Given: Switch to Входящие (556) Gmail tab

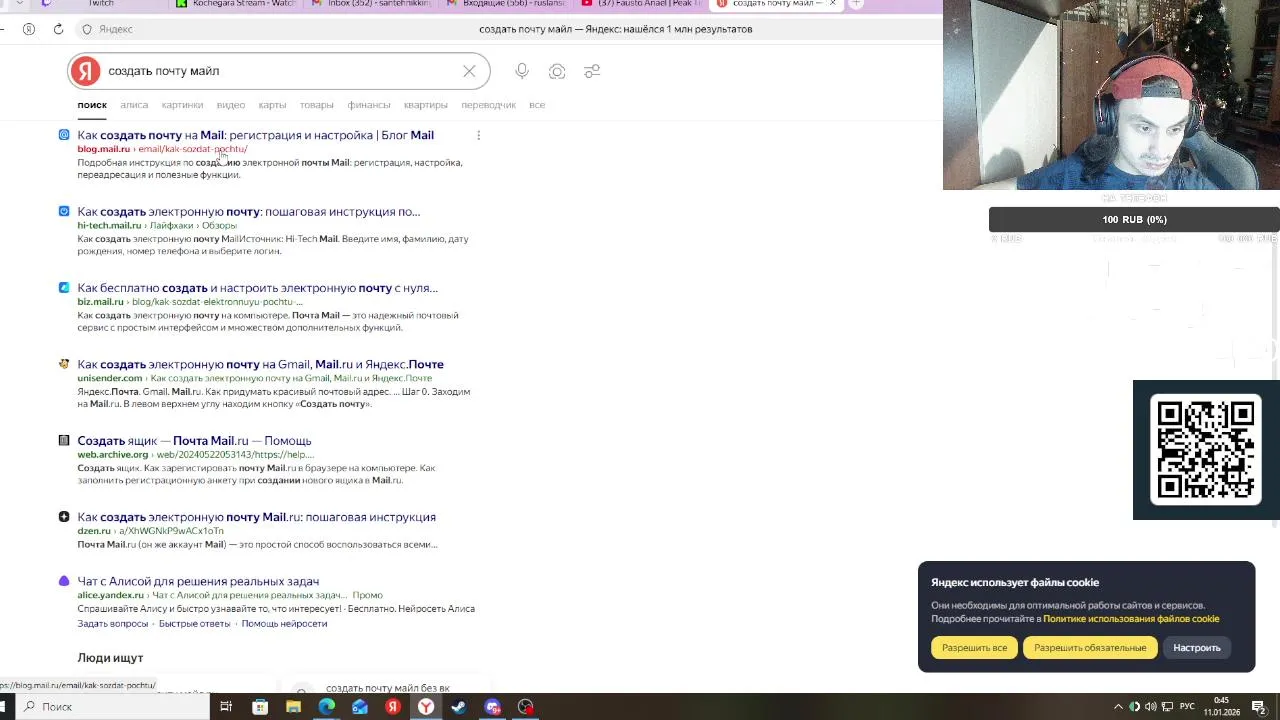Looking at the screenshot, I should pyautogui.click(x=506, y=4).
